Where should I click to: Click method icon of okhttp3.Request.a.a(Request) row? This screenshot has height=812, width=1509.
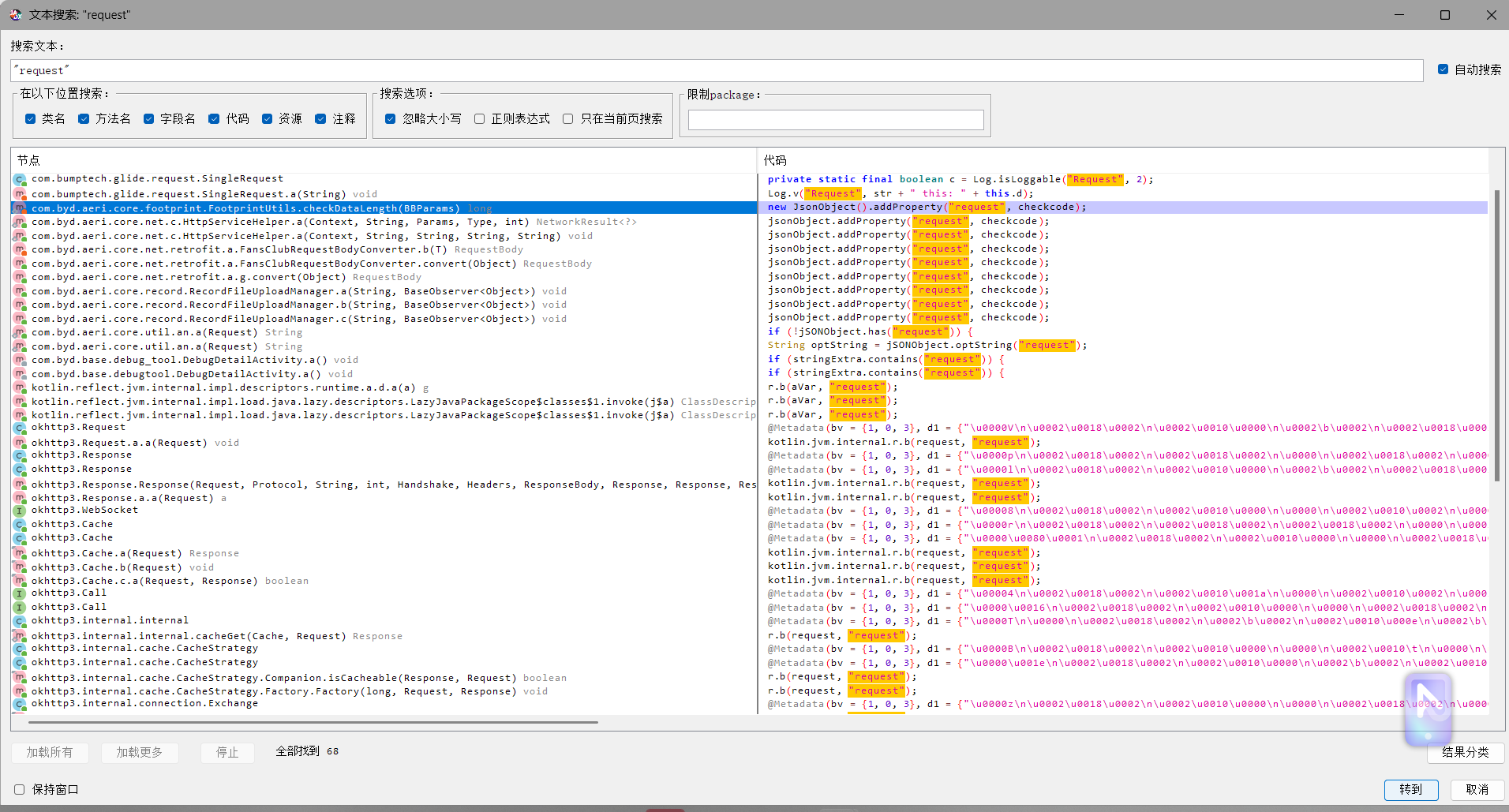click(x=20, y=443)
